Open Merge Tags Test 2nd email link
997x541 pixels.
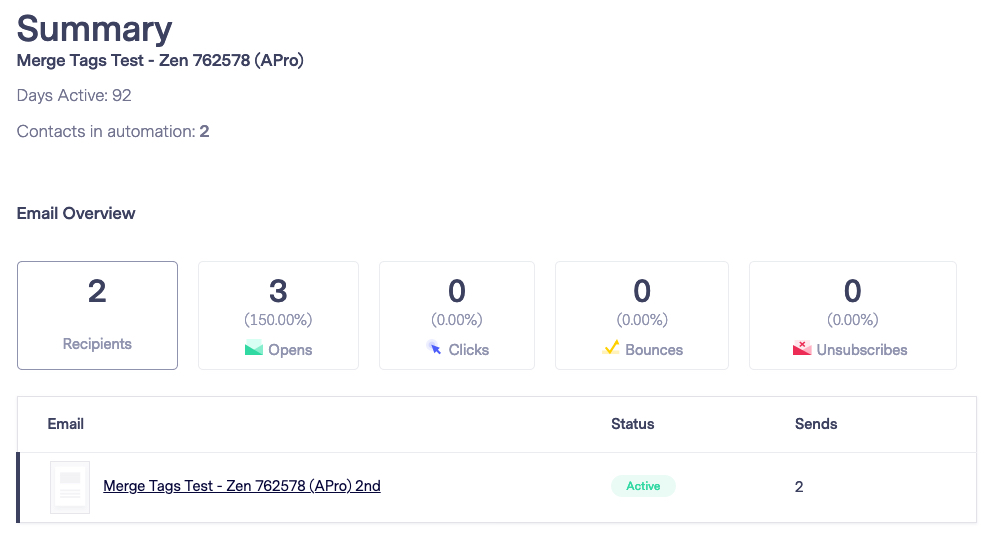[242, 486]
